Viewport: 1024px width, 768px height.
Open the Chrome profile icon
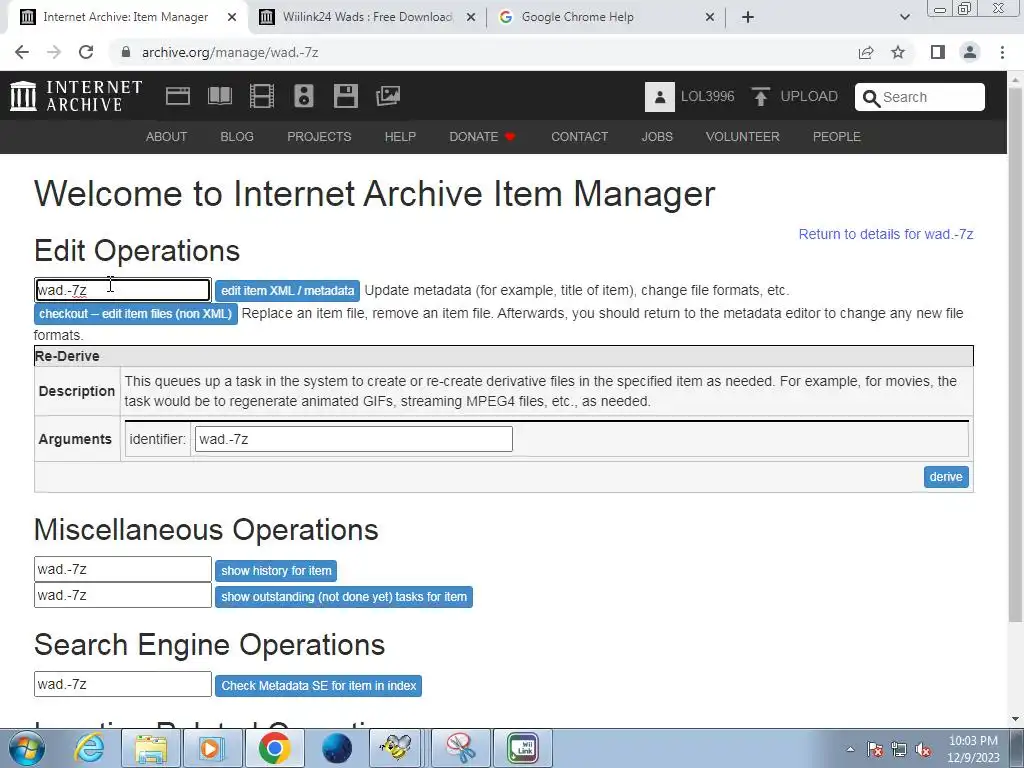click(x=970, y=52)
